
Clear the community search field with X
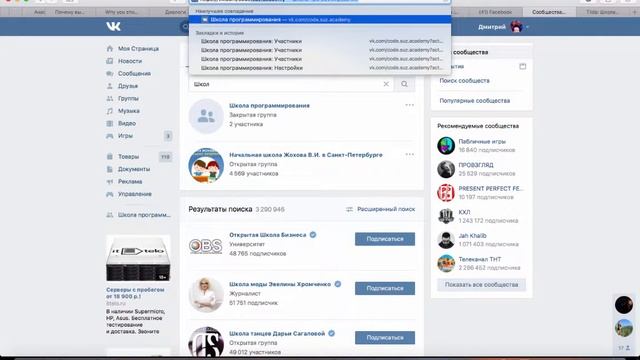(x=386, y=84)
